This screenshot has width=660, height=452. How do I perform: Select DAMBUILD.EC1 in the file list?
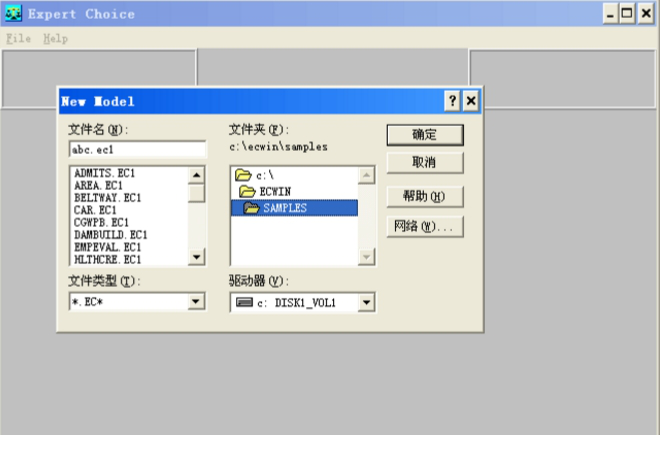(x=110, y=234)
